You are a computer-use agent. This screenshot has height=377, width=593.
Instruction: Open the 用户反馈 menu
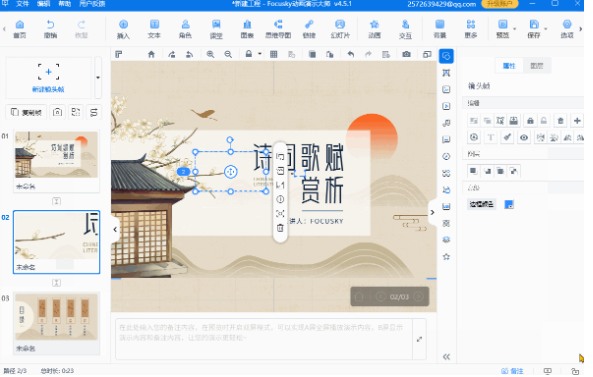tap(92, 4)
